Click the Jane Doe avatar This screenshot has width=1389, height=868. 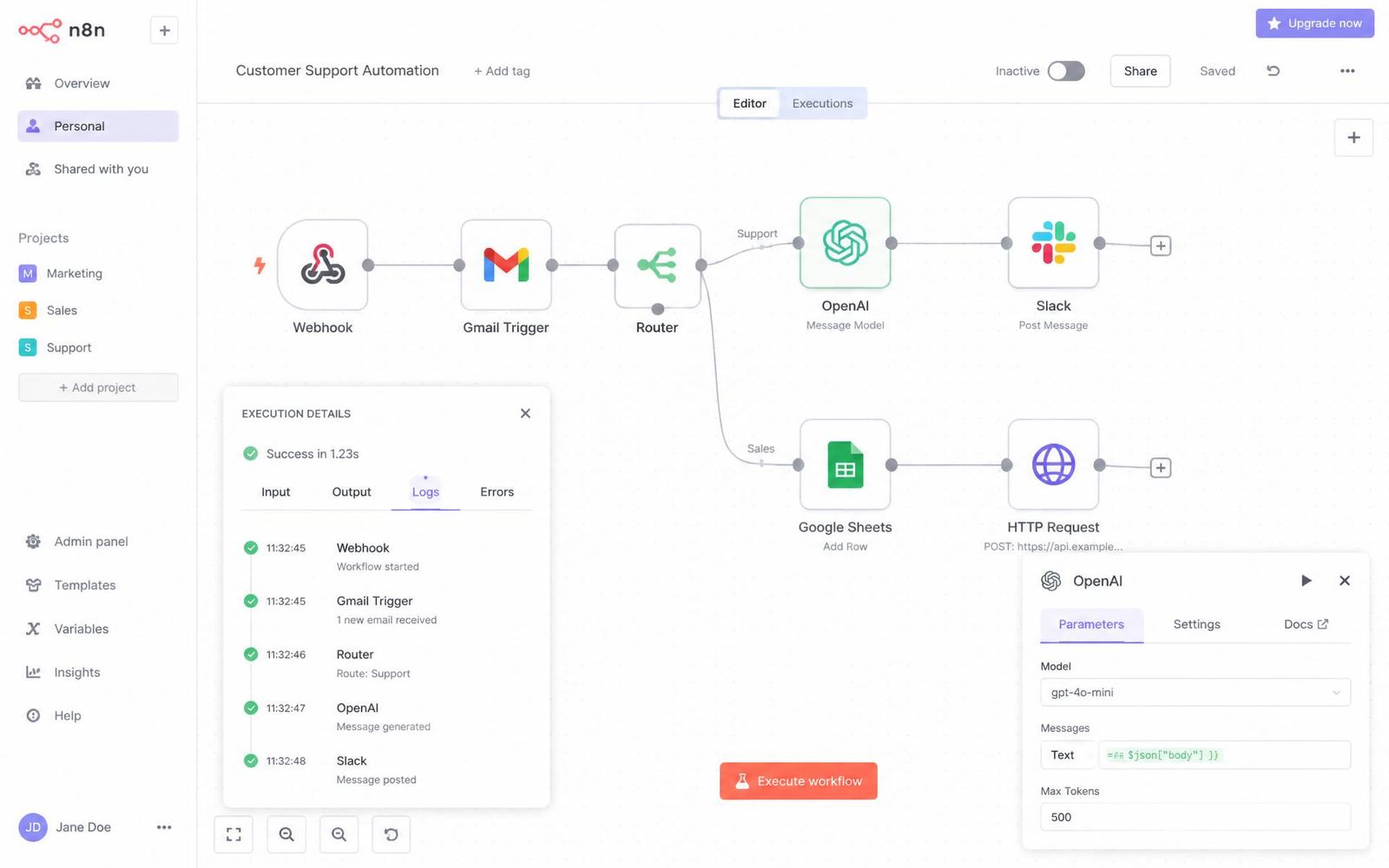33,827
